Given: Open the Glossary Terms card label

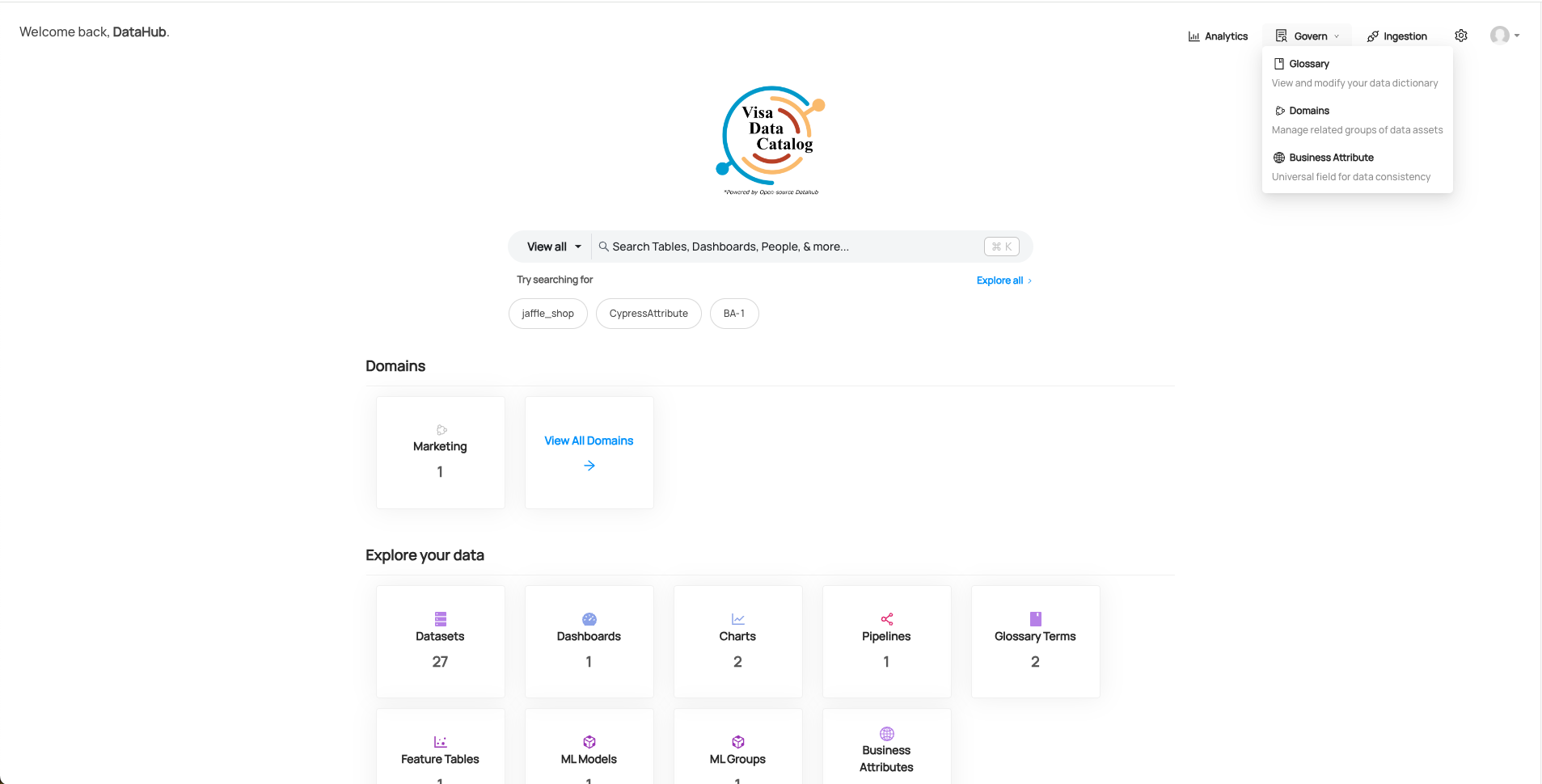Looking at the screenshot, I should pos(1035,636).
